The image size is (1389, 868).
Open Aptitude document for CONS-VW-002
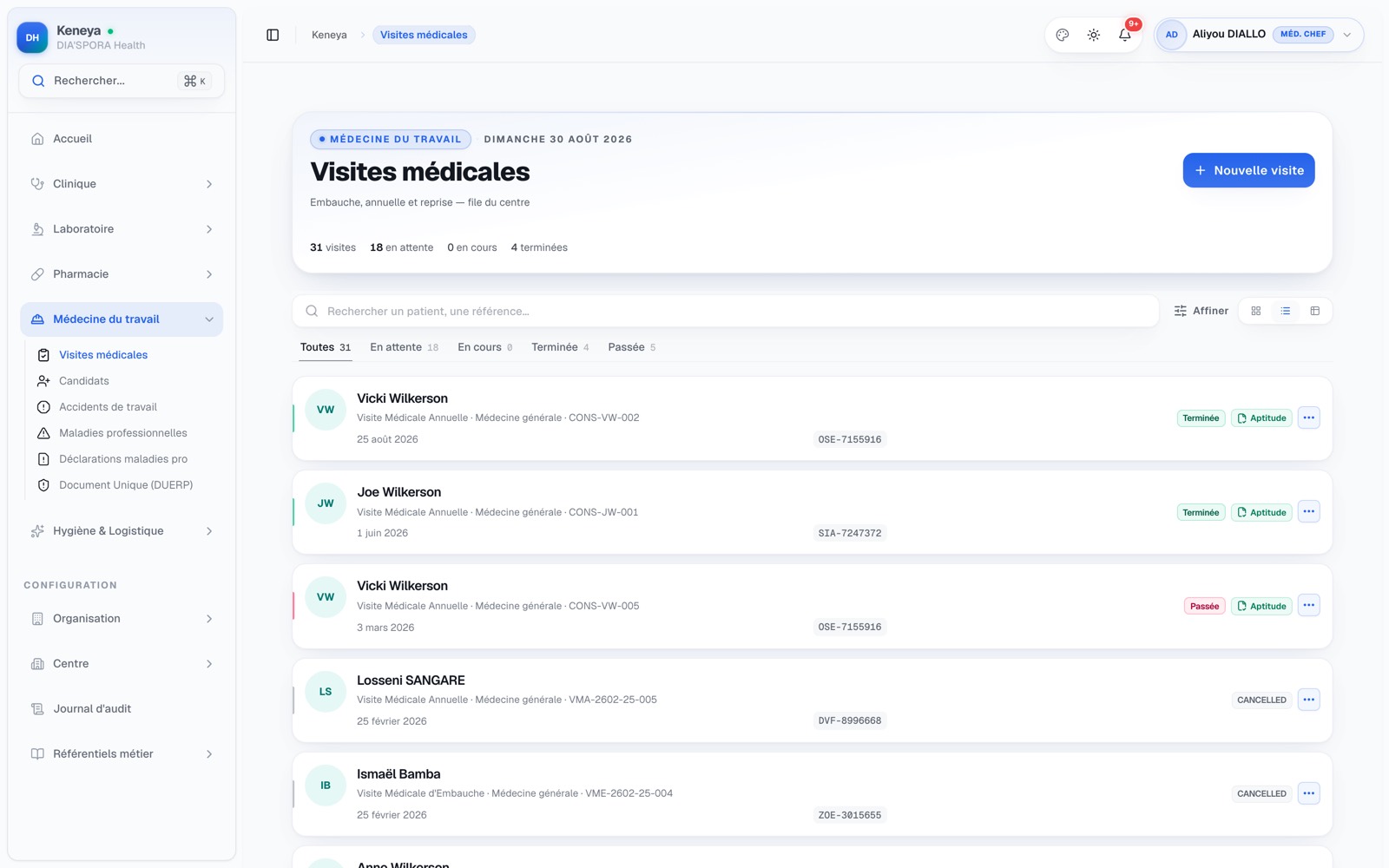click(x=1261, y=418)
